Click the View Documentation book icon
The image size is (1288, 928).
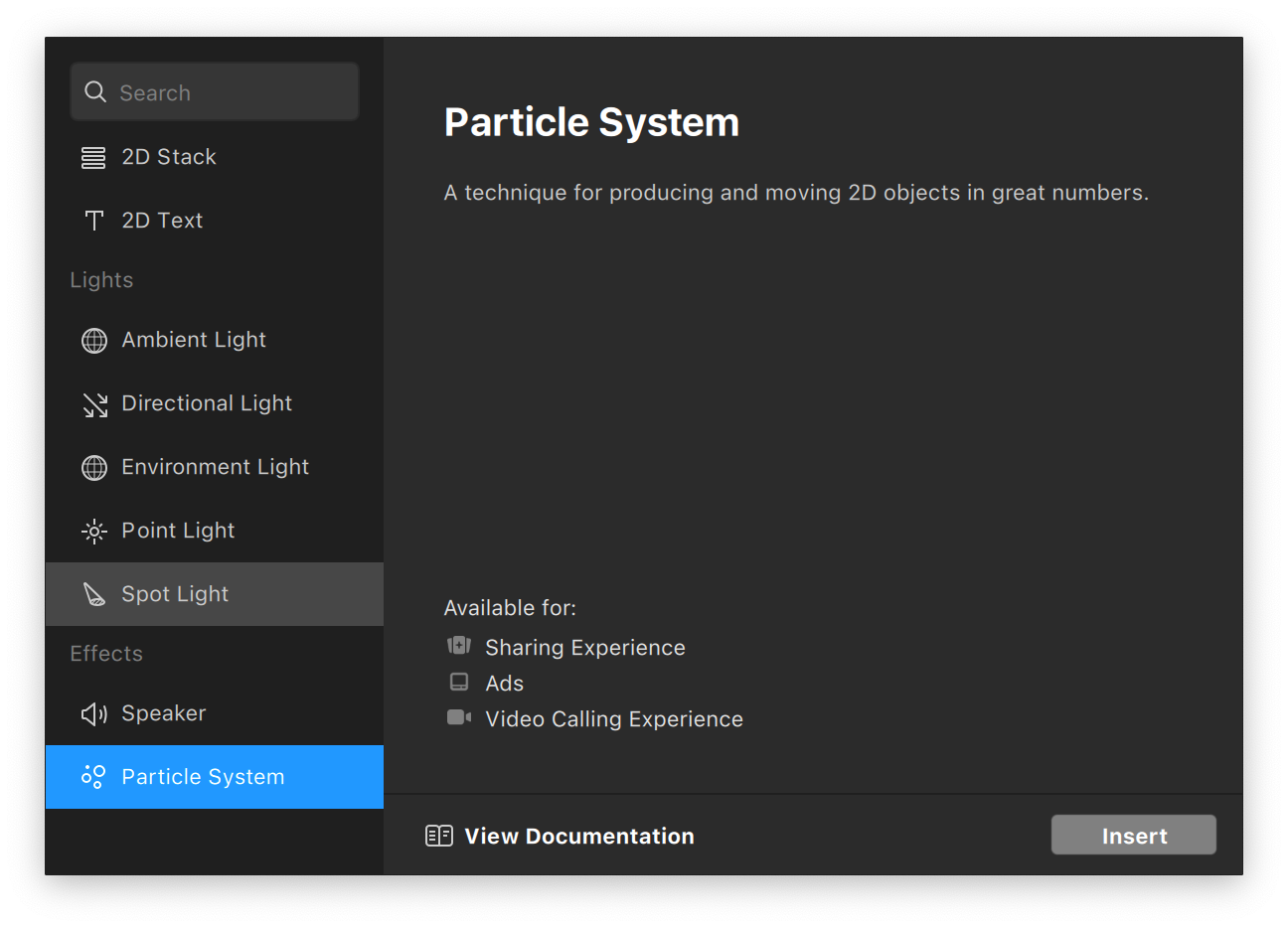point(438,836)
